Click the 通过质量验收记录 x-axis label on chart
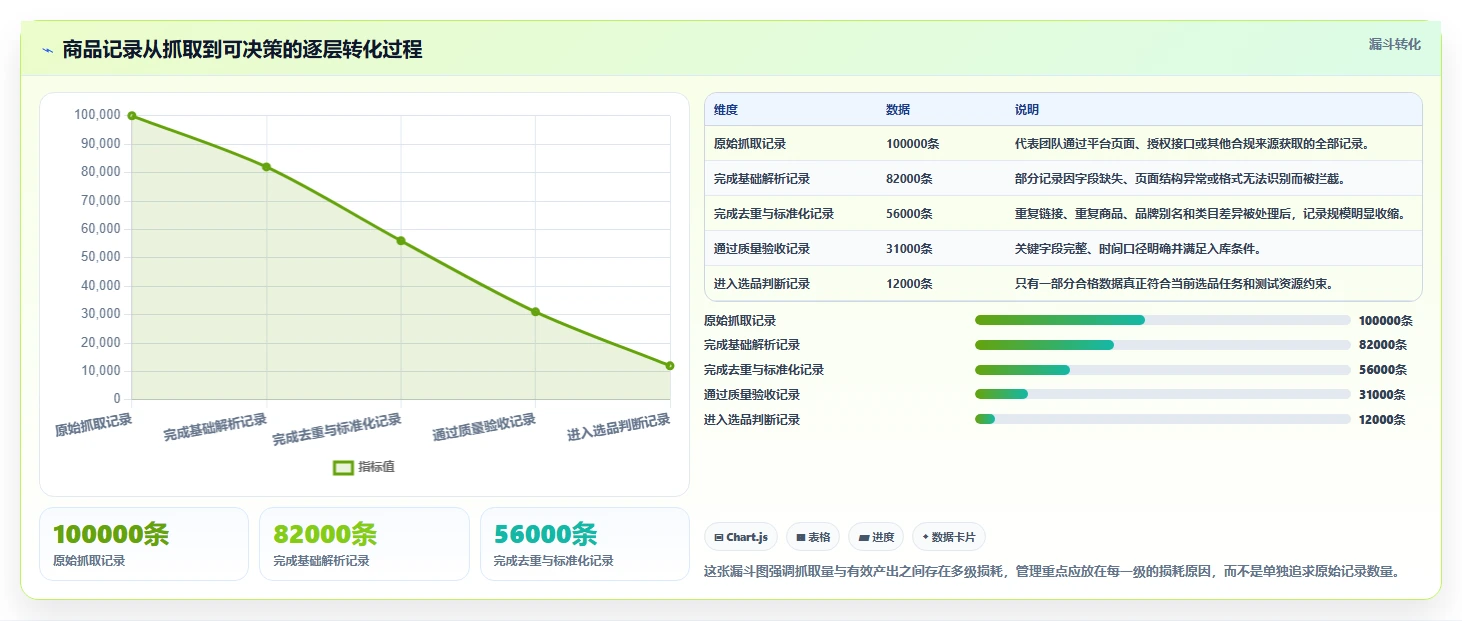The width and height of the screenshot is (1462, 621). pyautogui.click(x=484, y=427)
